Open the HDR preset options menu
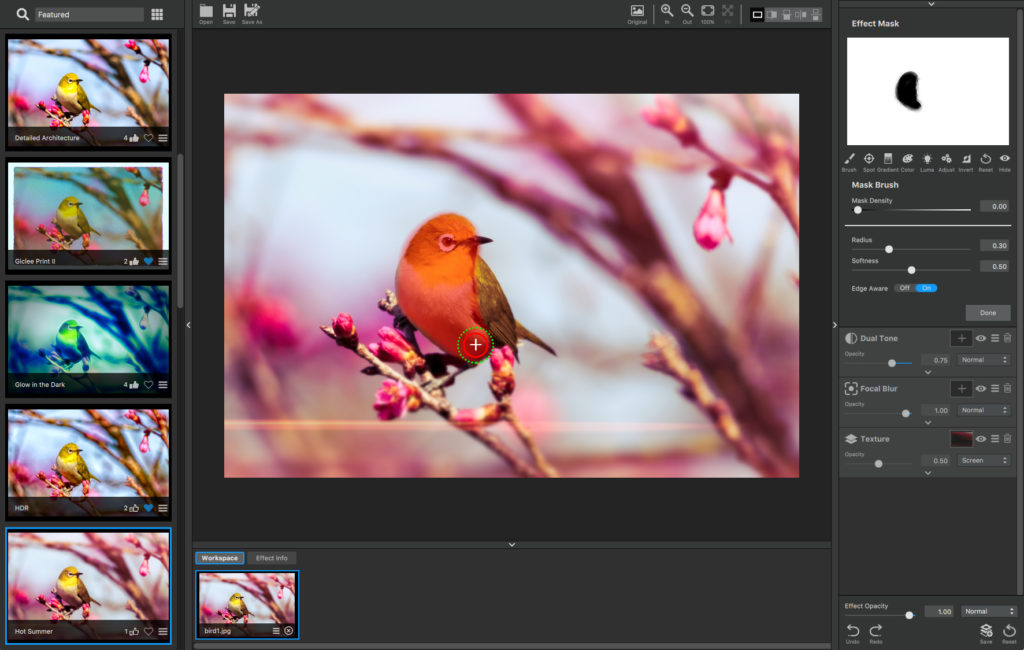The width and height of the screenshot is (1024, 650). (163, 508)
